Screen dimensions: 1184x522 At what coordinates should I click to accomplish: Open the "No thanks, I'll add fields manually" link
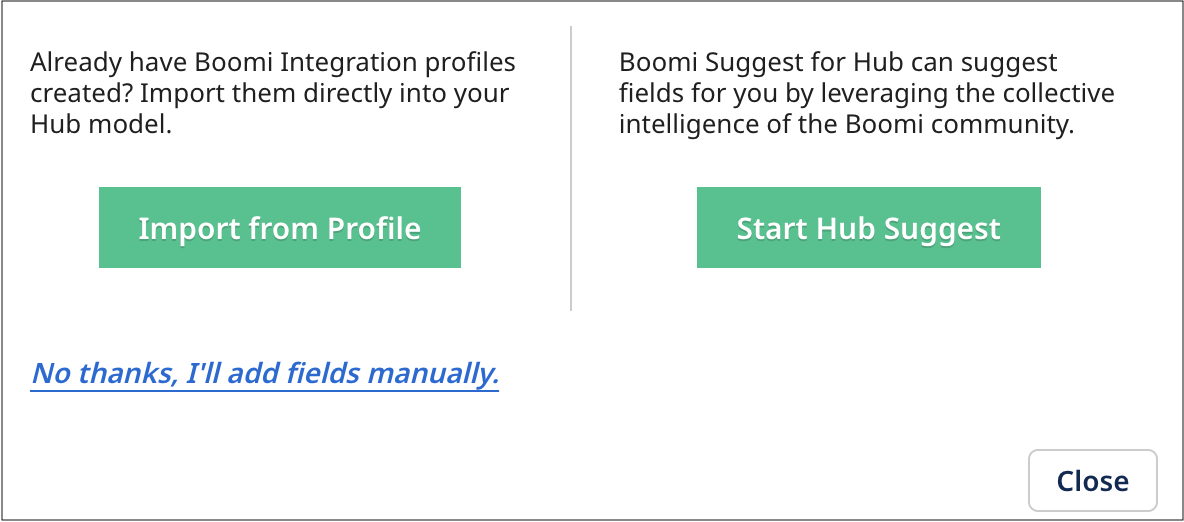[x=265, y=374]
